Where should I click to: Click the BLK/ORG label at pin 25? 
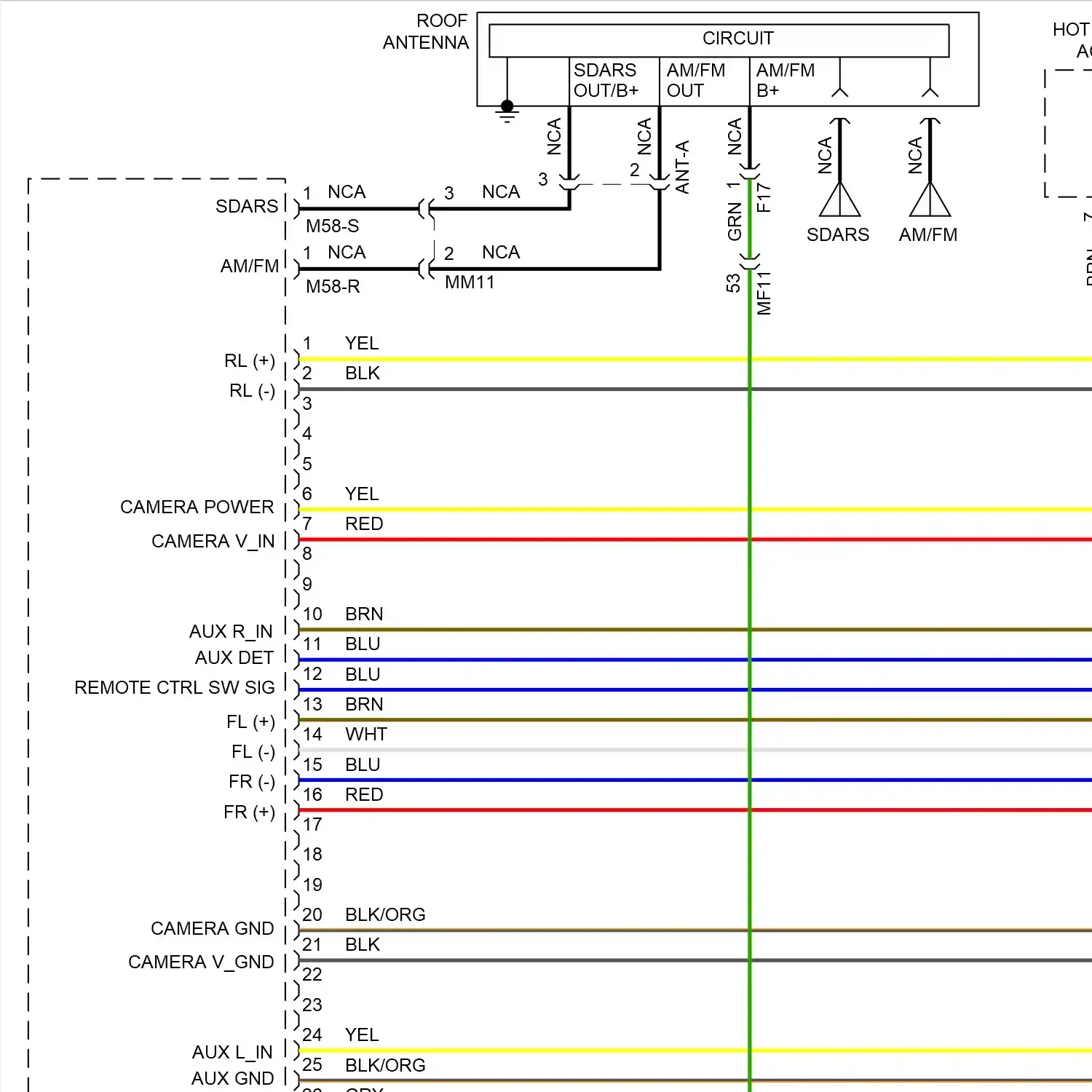pyautogui.click(x=385, y=1065)
